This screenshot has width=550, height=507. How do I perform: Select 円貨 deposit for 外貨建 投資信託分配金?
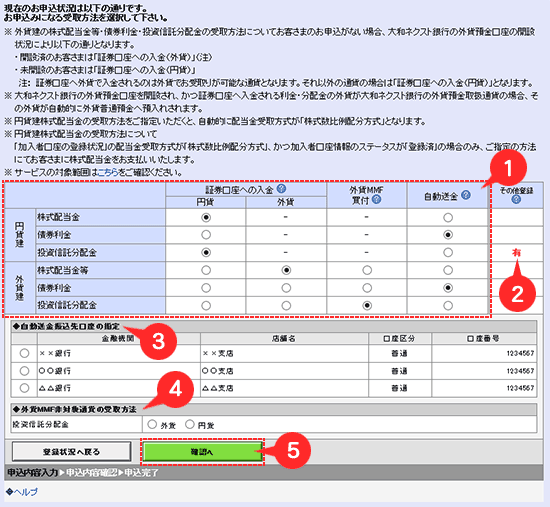coord(206,306)
